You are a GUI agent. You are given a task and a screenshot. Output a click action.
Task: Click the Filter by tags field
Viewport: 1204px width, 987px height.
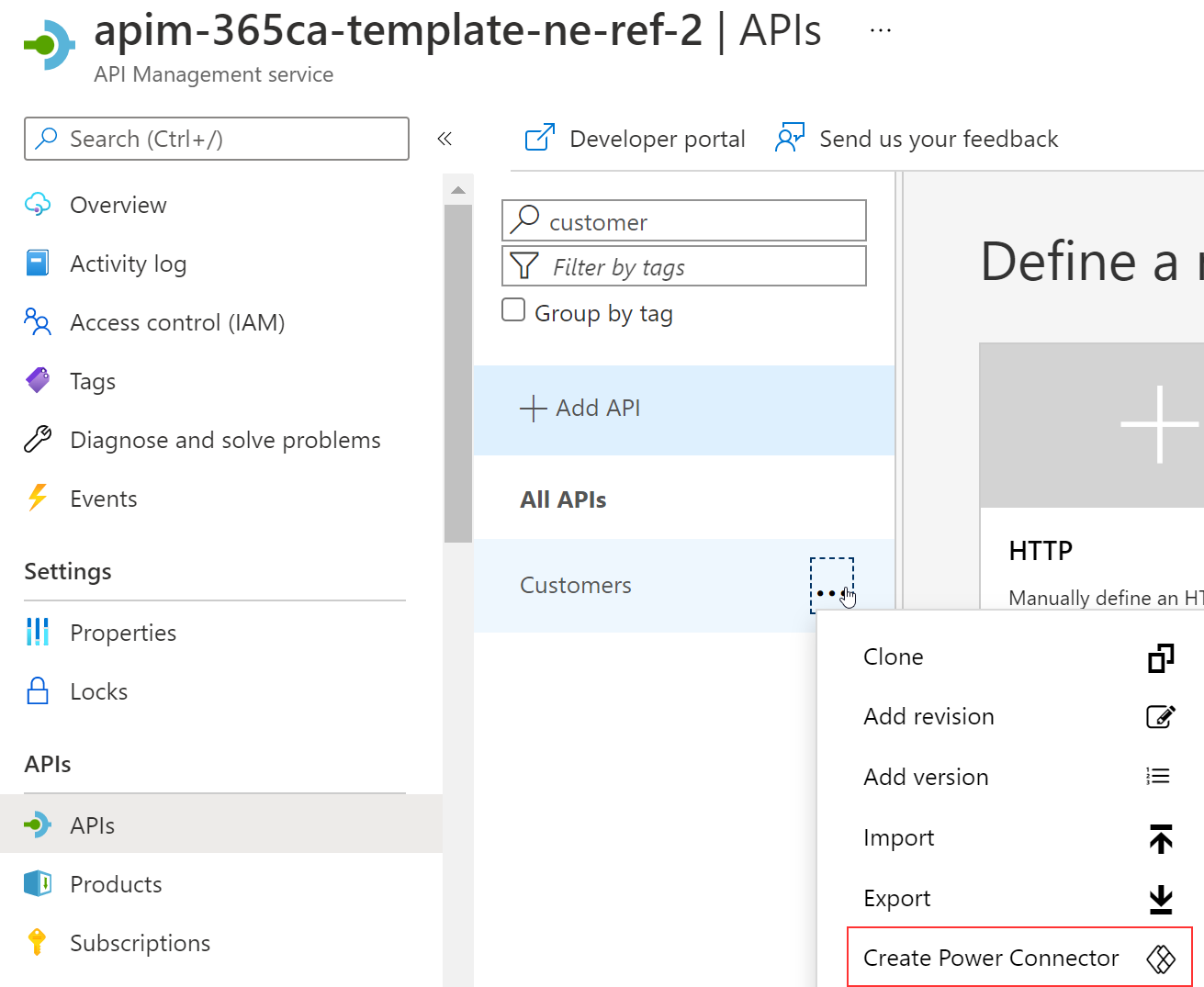point(684,265)
